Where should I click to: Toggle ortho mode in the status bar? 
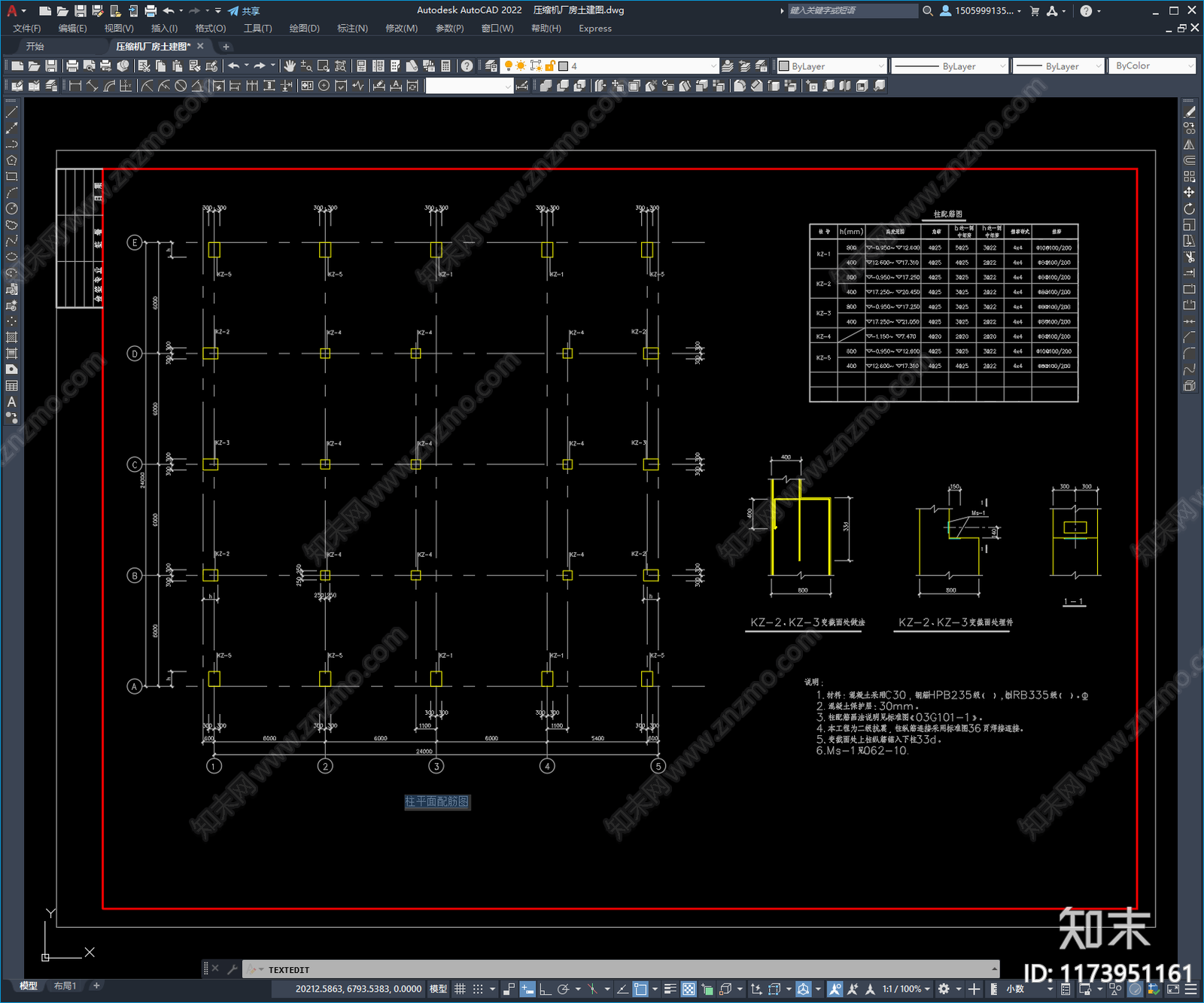coord(545,989)
